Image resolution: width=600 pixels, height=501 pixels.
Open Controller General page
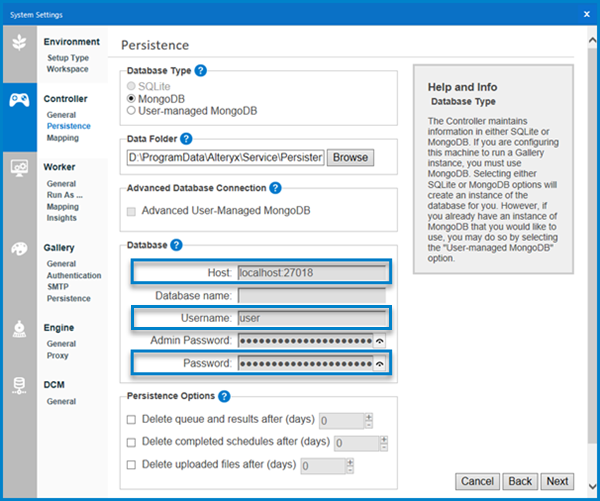pos(61,115)
